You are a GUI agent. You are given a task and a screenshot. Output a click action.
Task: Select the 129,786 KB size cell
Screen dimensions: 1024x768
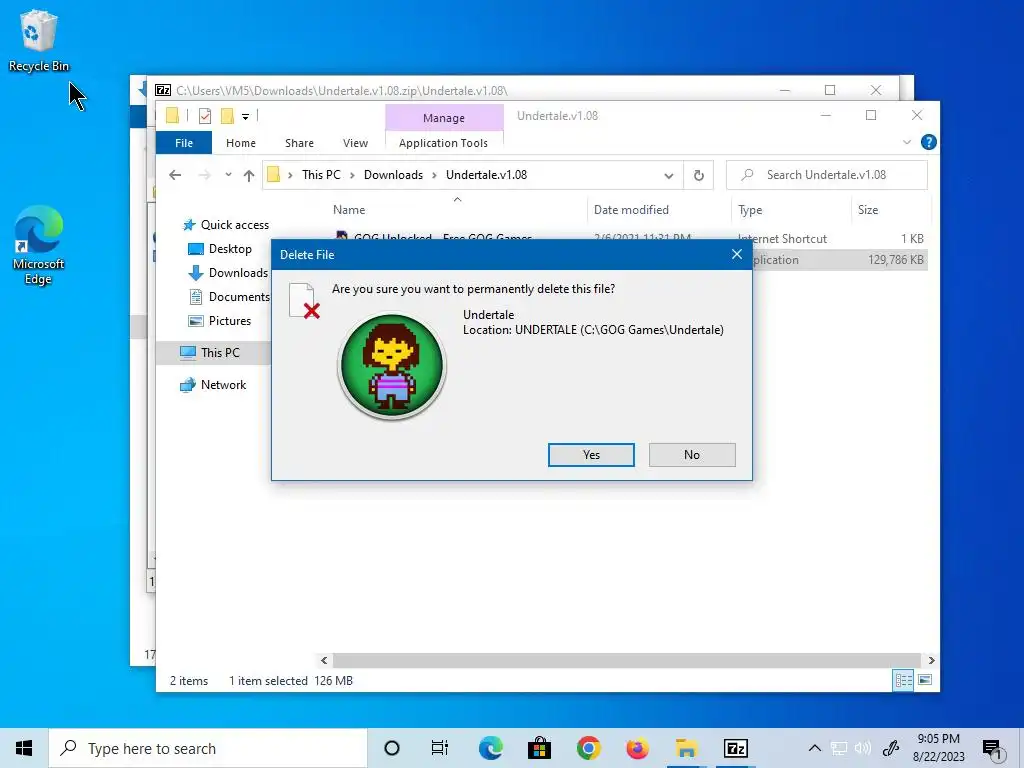point(895,260)
